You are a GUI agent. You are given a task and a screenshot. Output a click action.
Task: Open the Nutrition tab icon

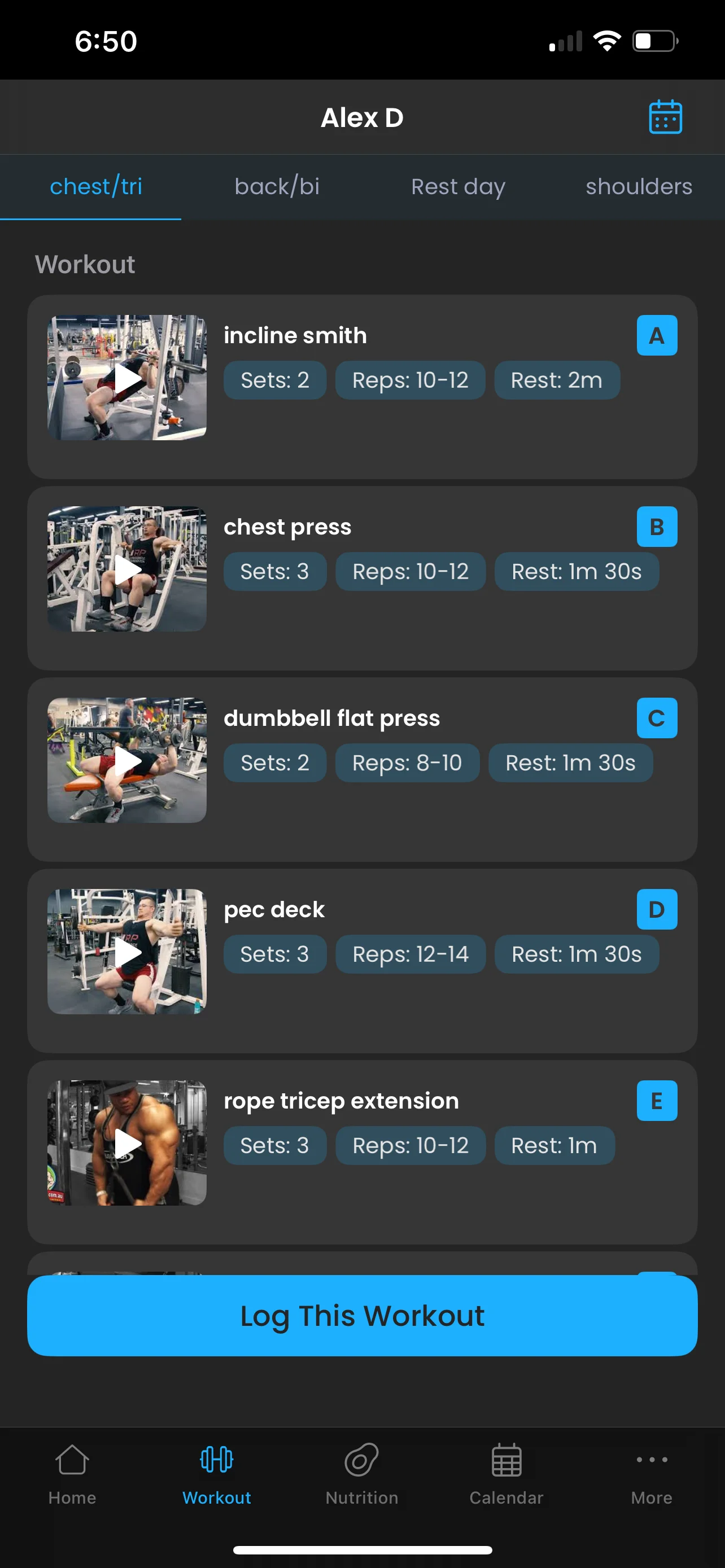(x=361, y=1460)
